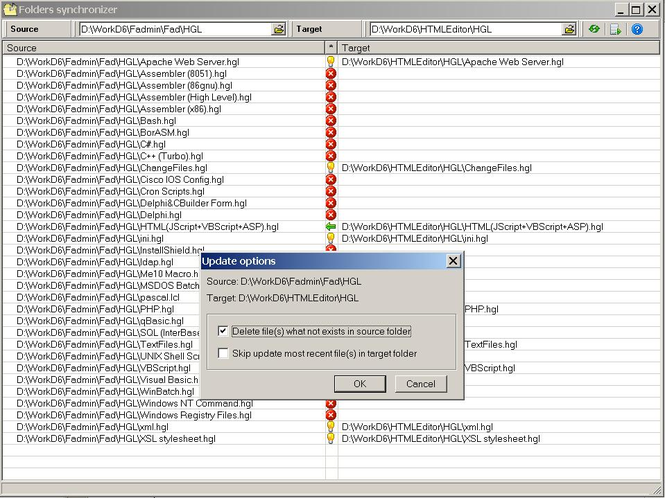The width and height of the screenshot is (665, 498).
Task: Click the Target path input field
Action: point(466,29)
